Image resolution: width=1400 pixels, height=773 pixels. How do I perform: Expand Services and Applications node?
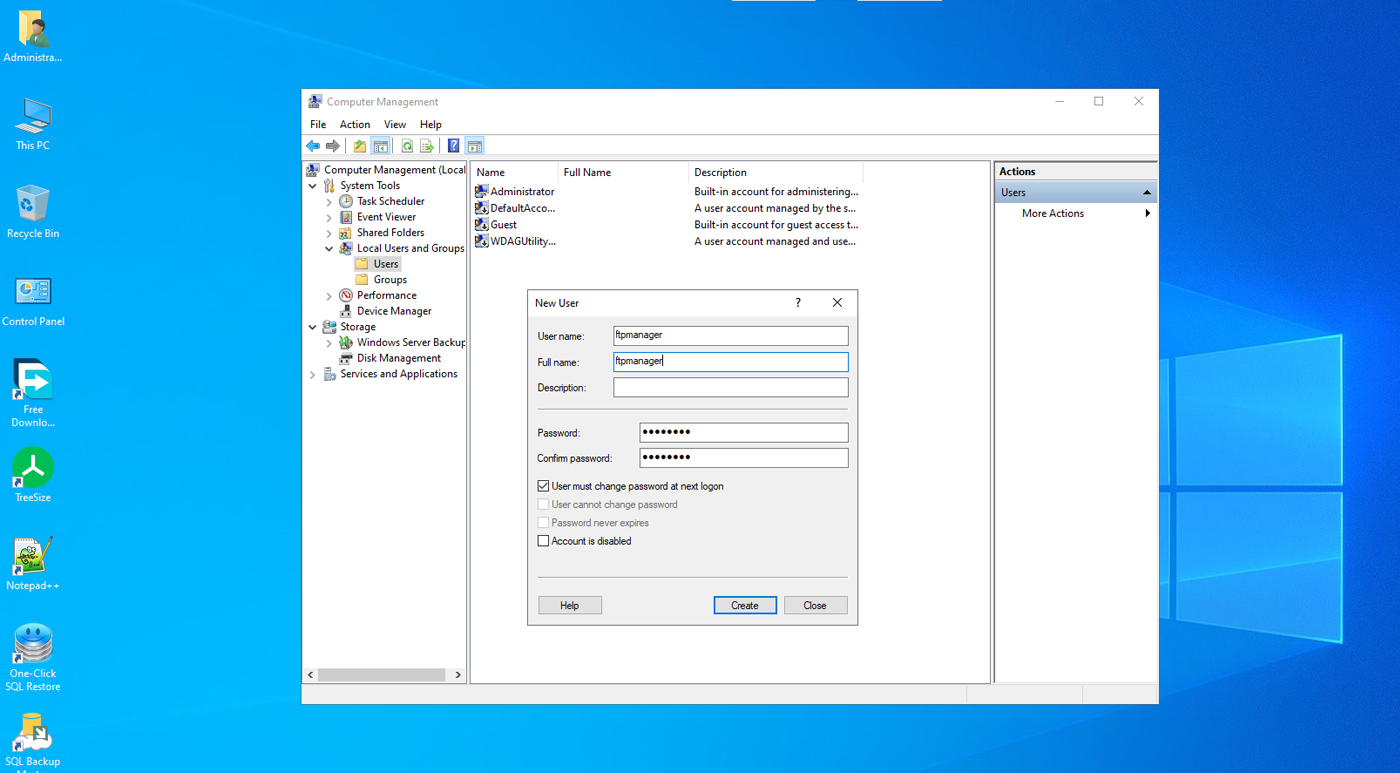(x=313, y=375)
